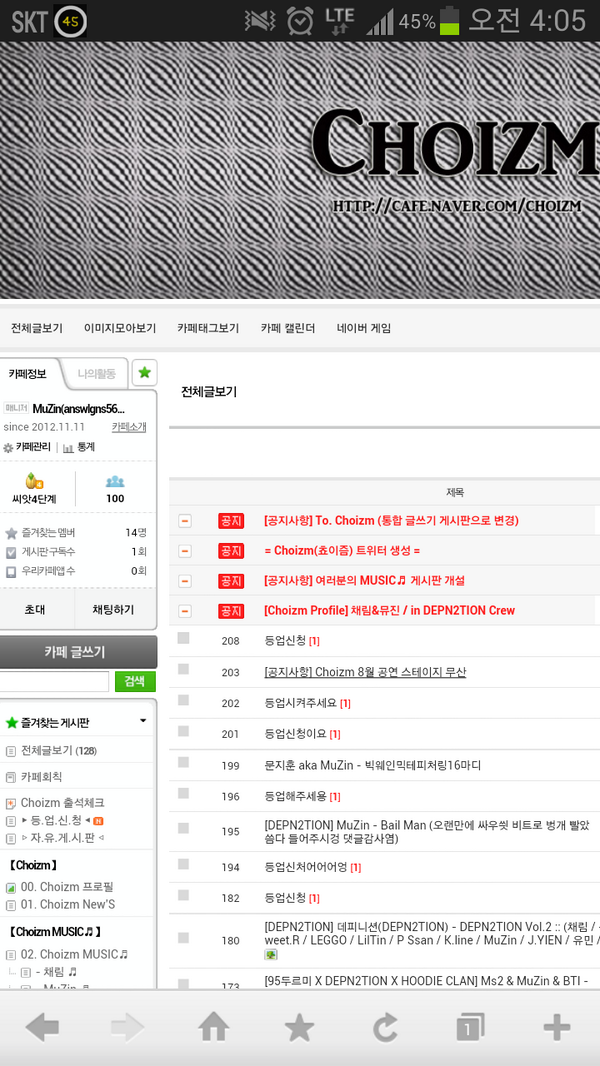Screen dimensions: 600x1066
Task: Switch to the 나의활동 tab
Action: click(96, 373)
